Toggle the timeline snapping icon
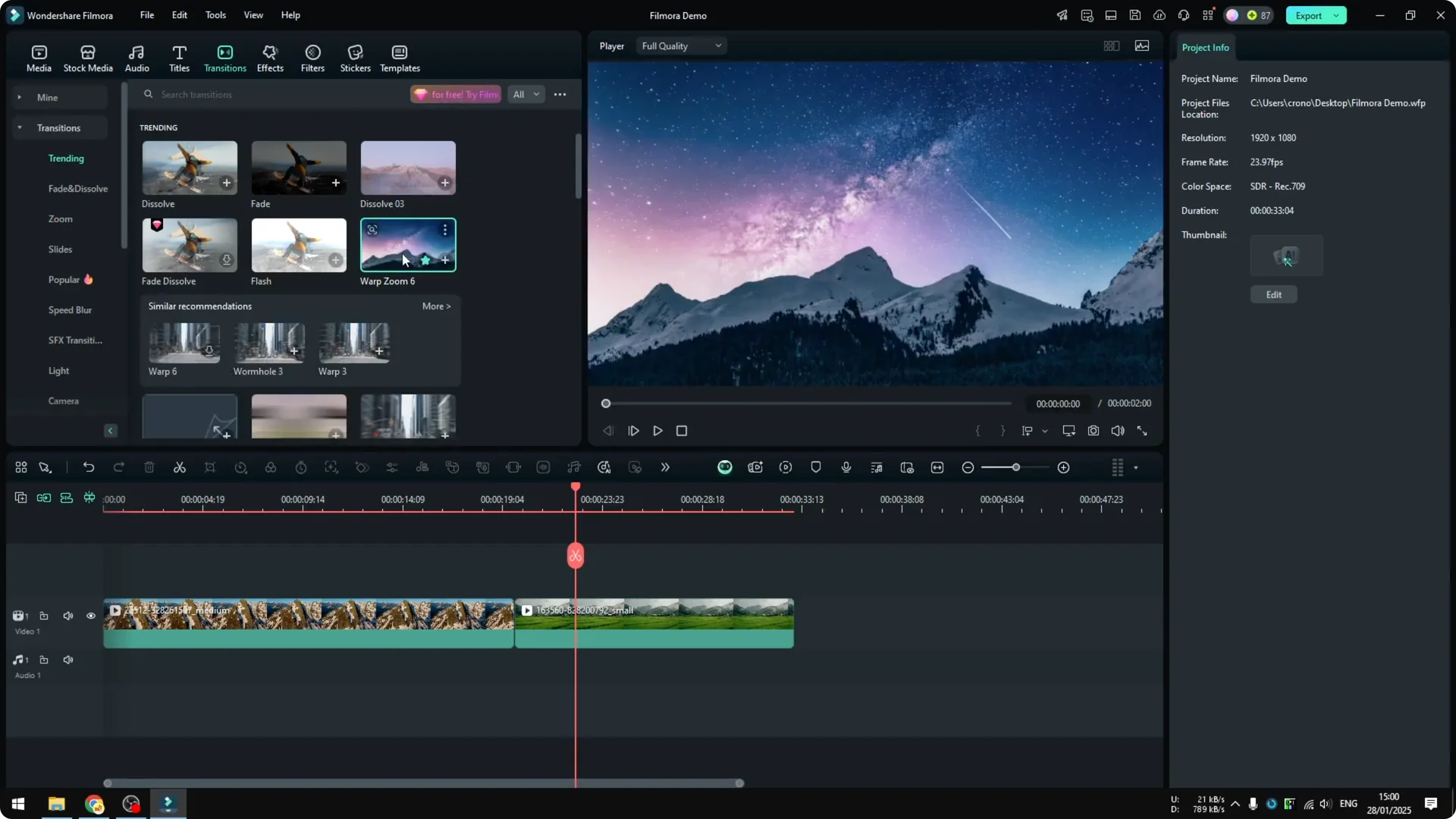Viewport: 1456px width, 819px height. (89, 498)
